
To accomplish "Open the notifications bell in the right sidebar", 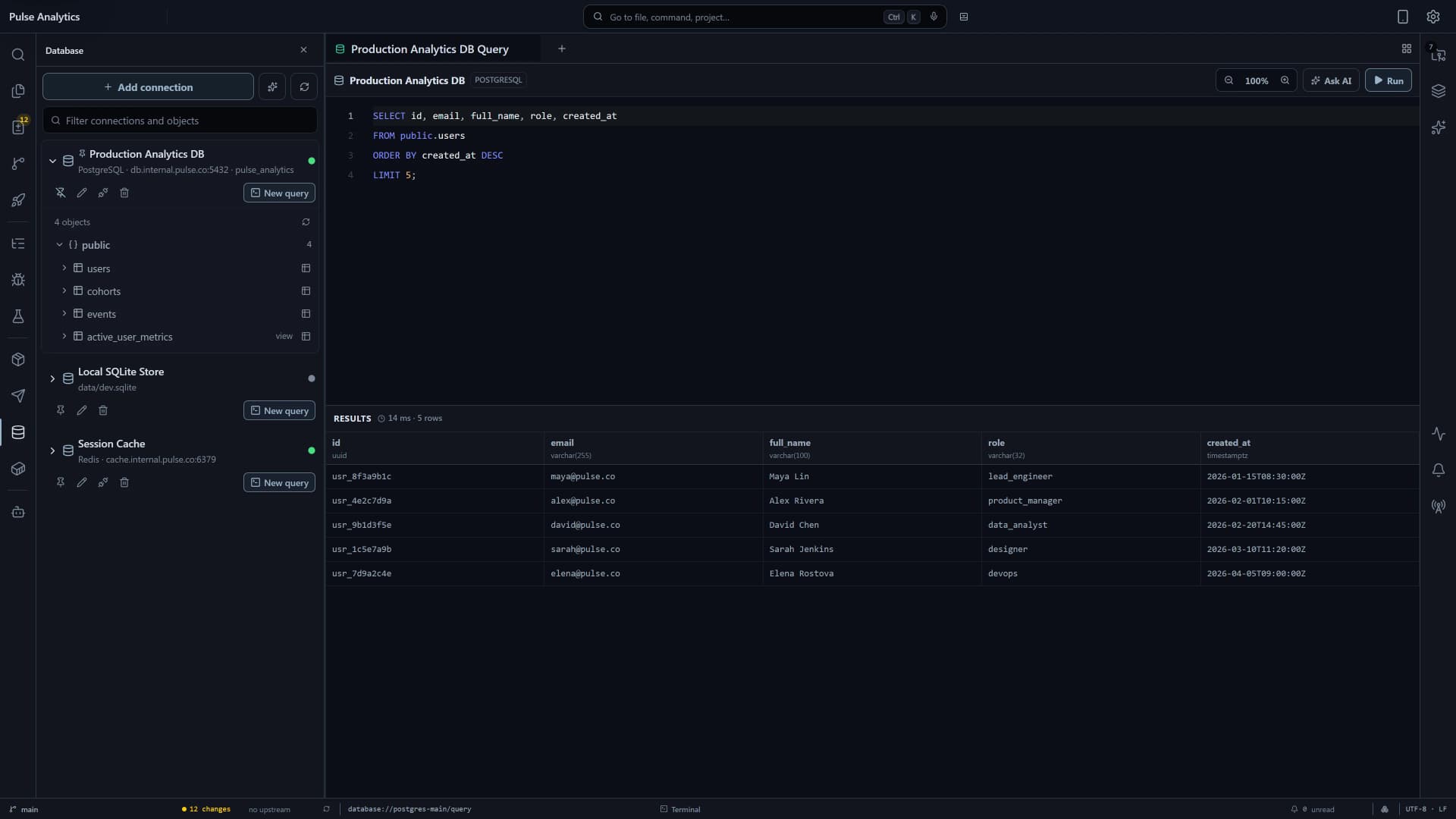I will 1439,470.
